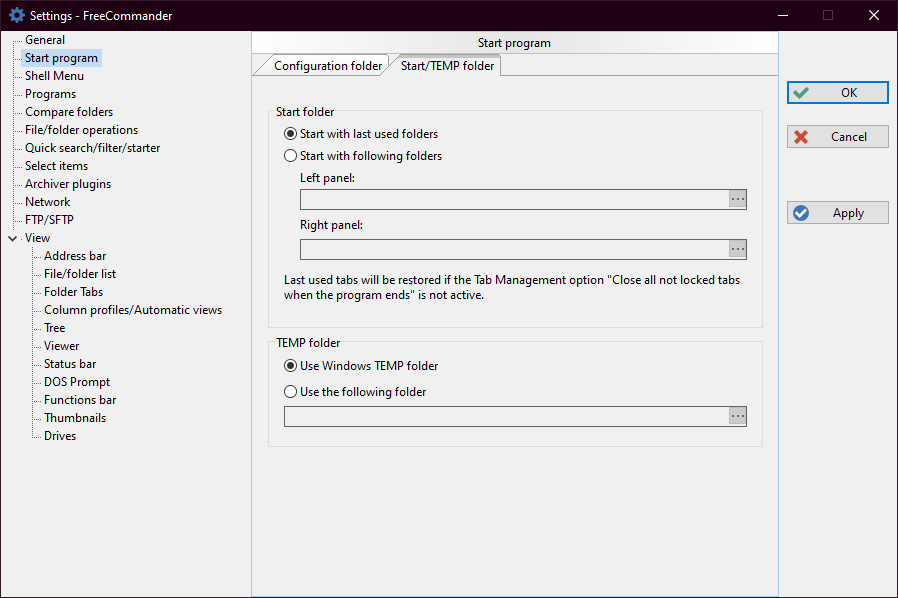Switch to the Configuration folder tab

coord(327,66)
